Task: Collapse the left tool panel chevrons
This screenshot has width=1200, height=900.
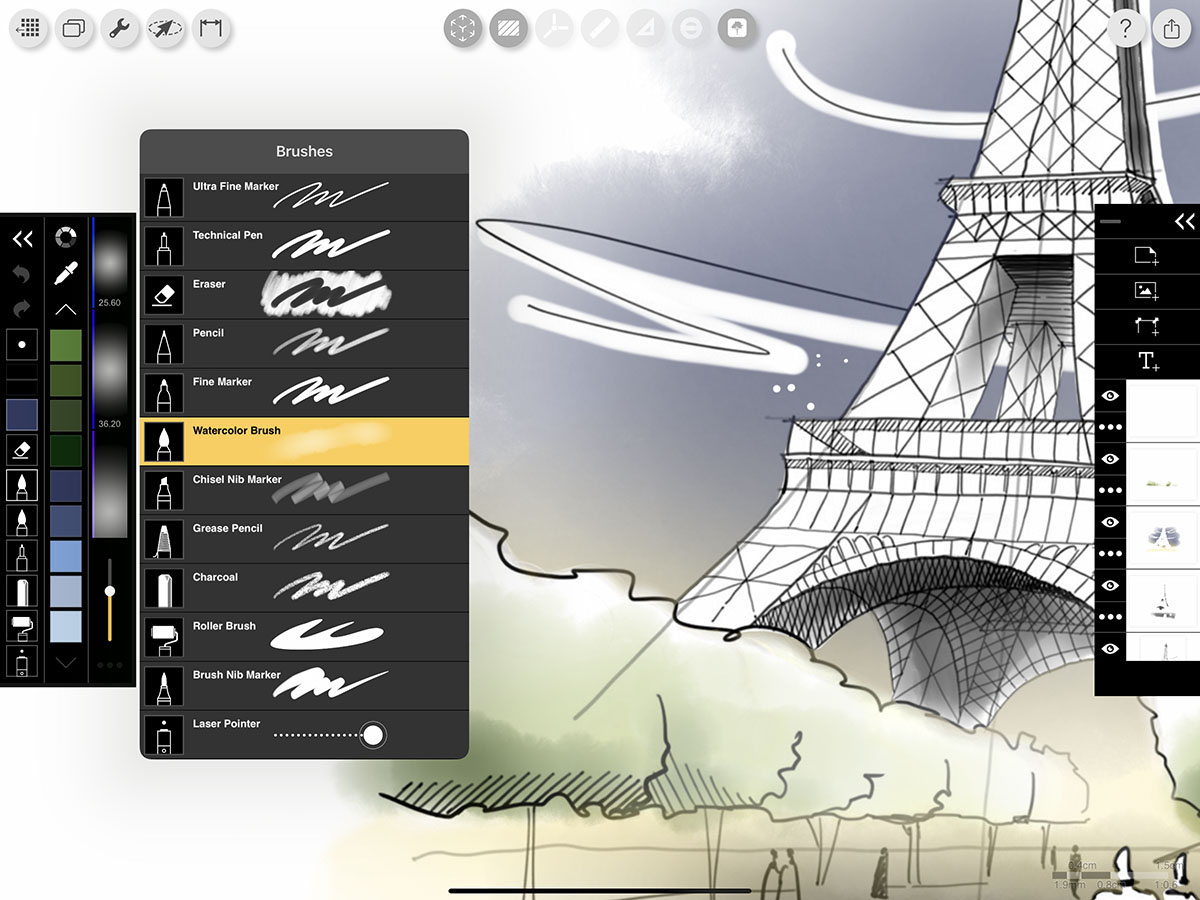Action: pyautogui.click(x=22, y=239)
